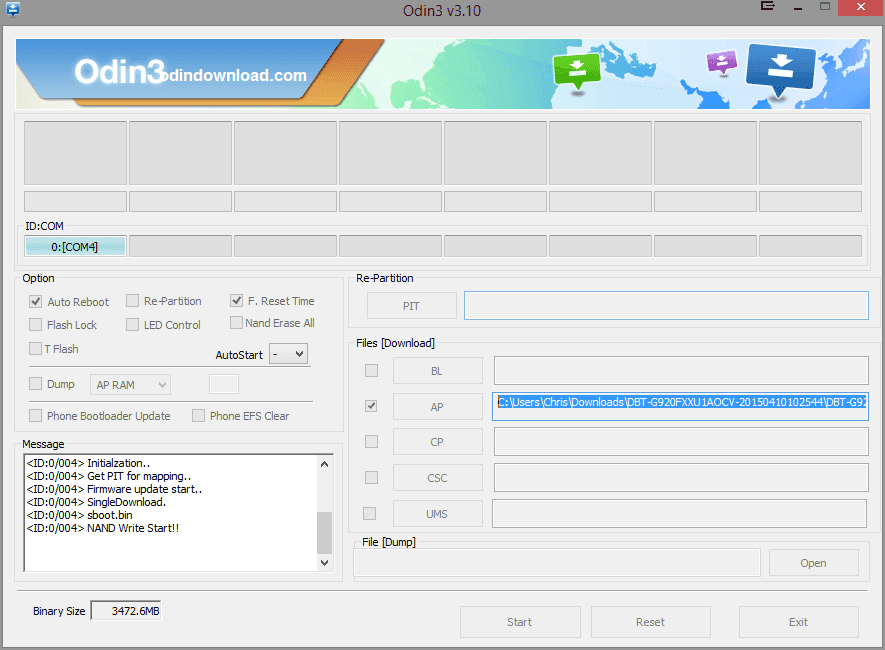The width and height of the screenshot is (885, 650).
Task: Click the Start button
Action: coord(520,622)
